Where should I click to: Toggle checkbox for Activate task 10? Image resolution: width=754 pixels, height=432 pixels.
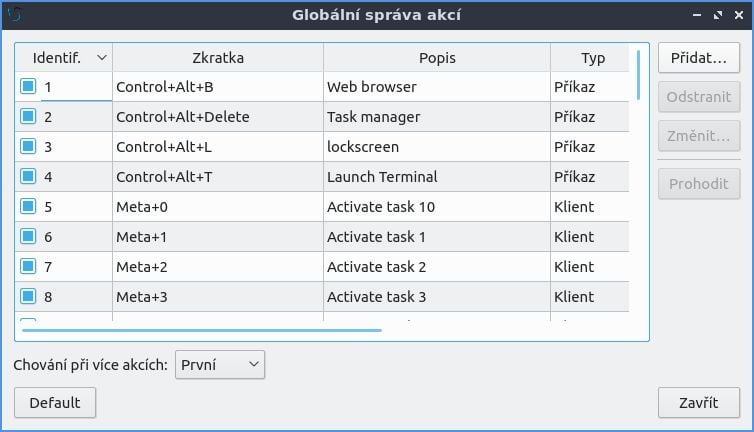click(x=28, y=207)
